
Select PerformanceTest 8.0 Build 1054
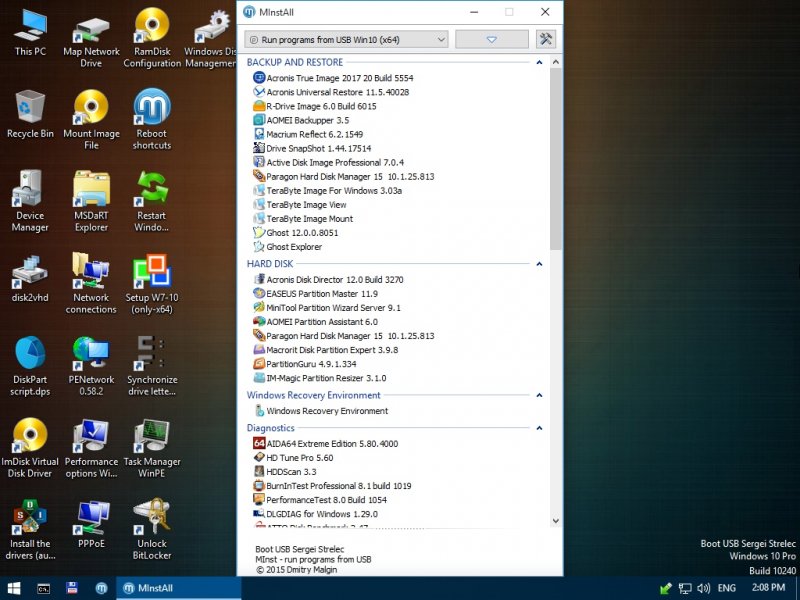[320, 499]
